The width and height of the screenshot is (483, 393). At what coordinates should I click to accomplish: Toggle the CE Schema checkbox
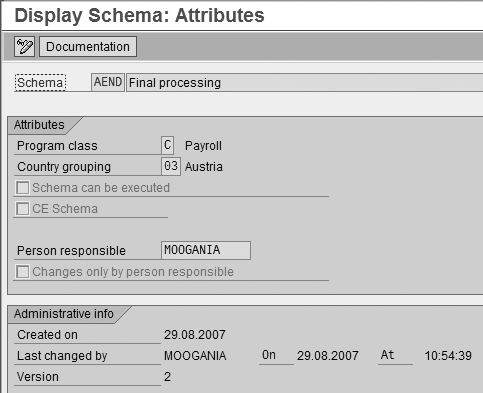(x=23, y=209)
